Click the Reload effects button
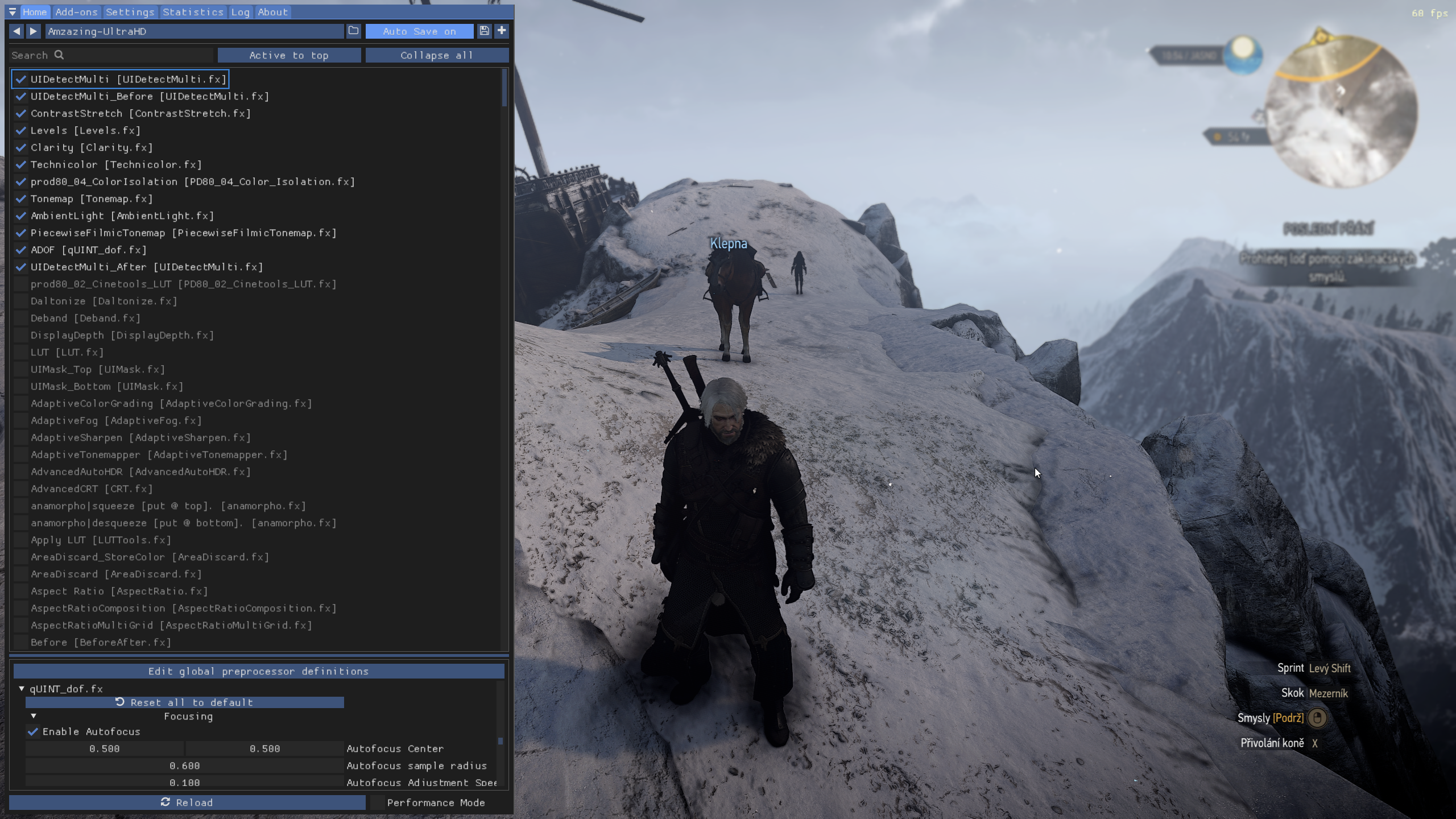Image resolution: width=1456 pixels, height=819 pixels. pos(187,803)
